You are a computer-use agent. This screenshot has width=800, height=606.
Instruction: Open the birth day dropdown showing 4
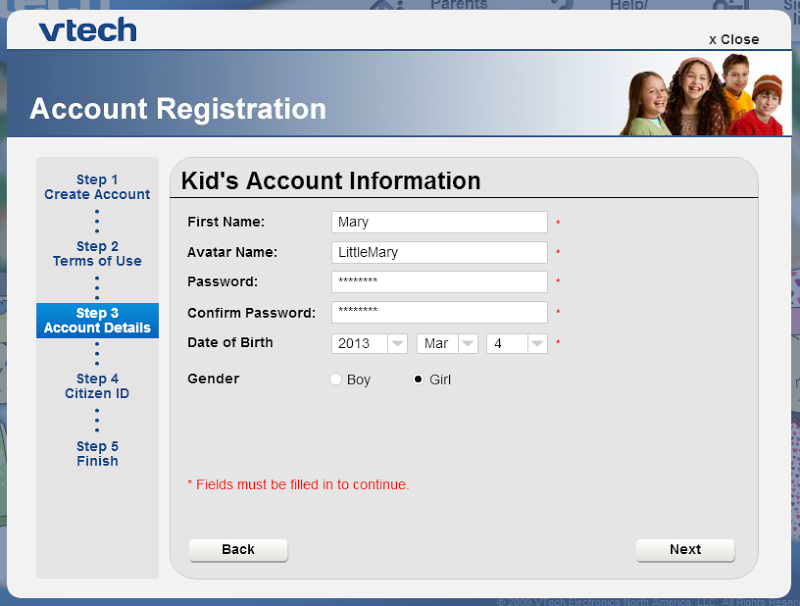point(517,343)
